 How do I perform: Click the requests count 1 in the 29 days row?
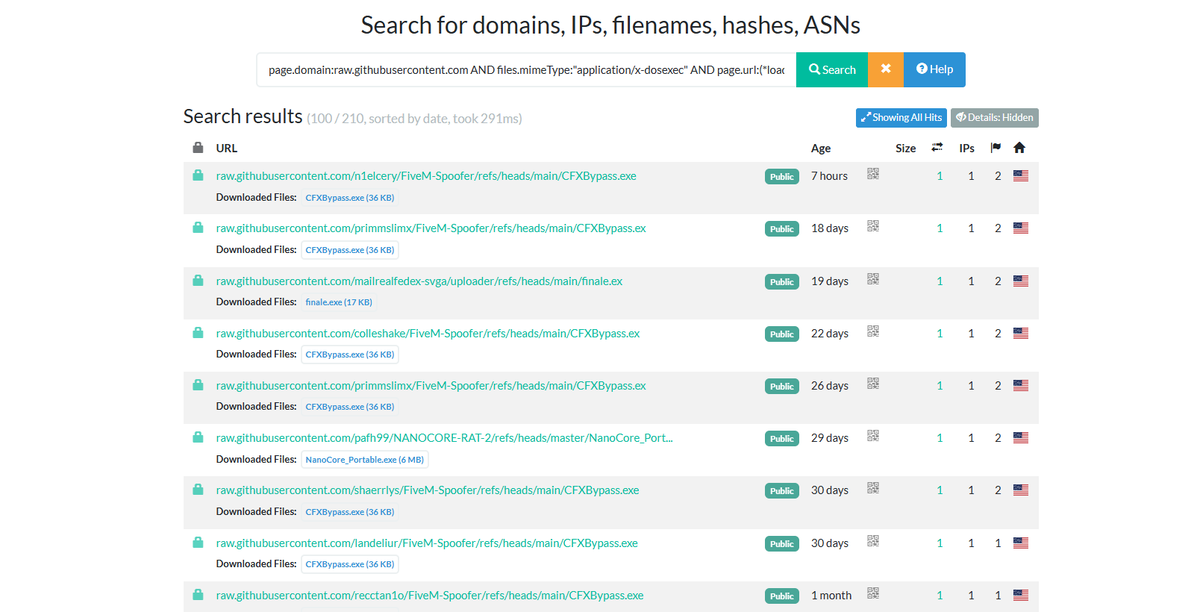[940, 438]
